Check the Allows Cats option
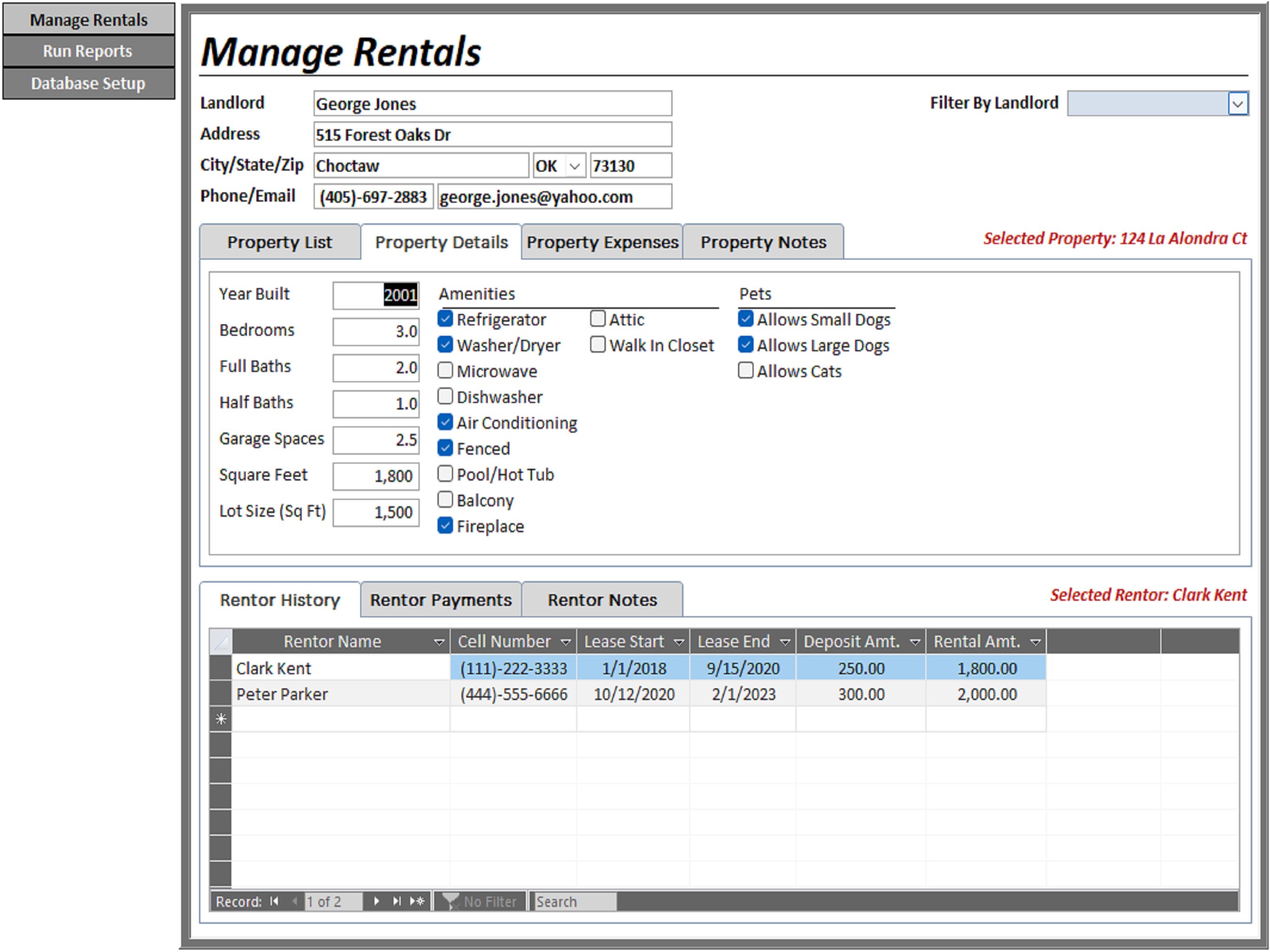Image resolution: width=1270 pixels, height=952 pixels. pos(745,370)
